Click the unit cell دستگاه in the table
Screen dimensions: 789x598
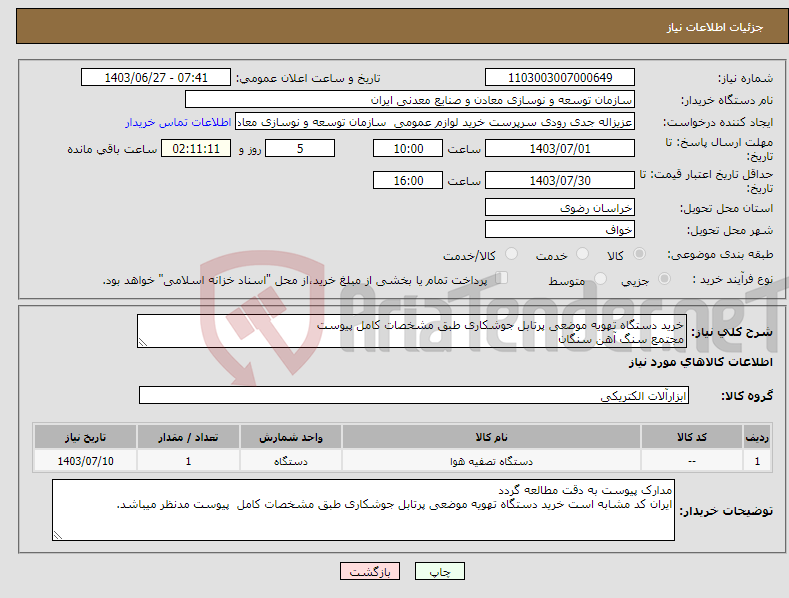pos(291,461)
